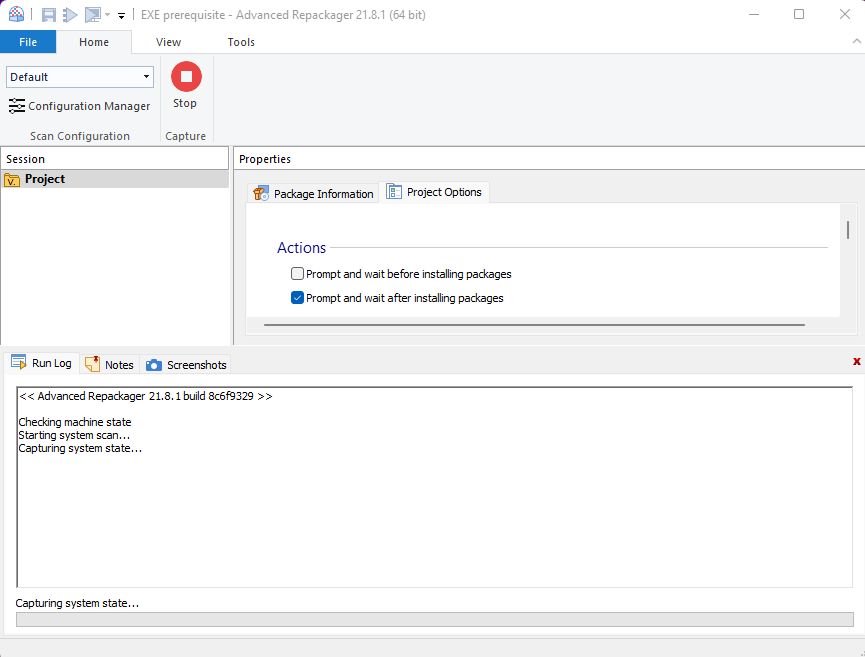Disable Prompt and wait after installing packages

click(x=297, y=298)
